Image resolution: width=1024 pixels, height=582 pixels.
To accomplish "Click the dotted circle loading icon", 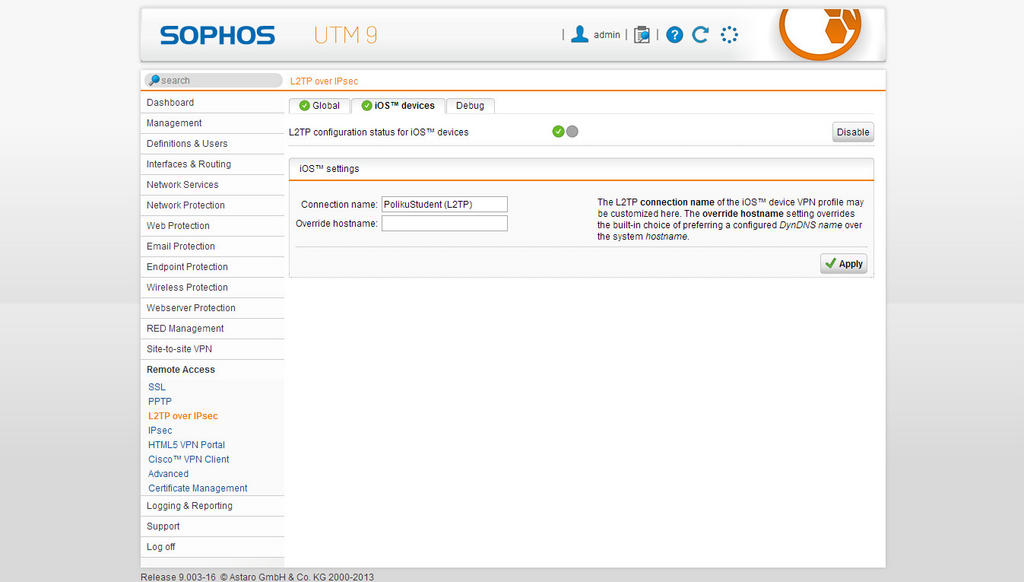I will [729, 35].
